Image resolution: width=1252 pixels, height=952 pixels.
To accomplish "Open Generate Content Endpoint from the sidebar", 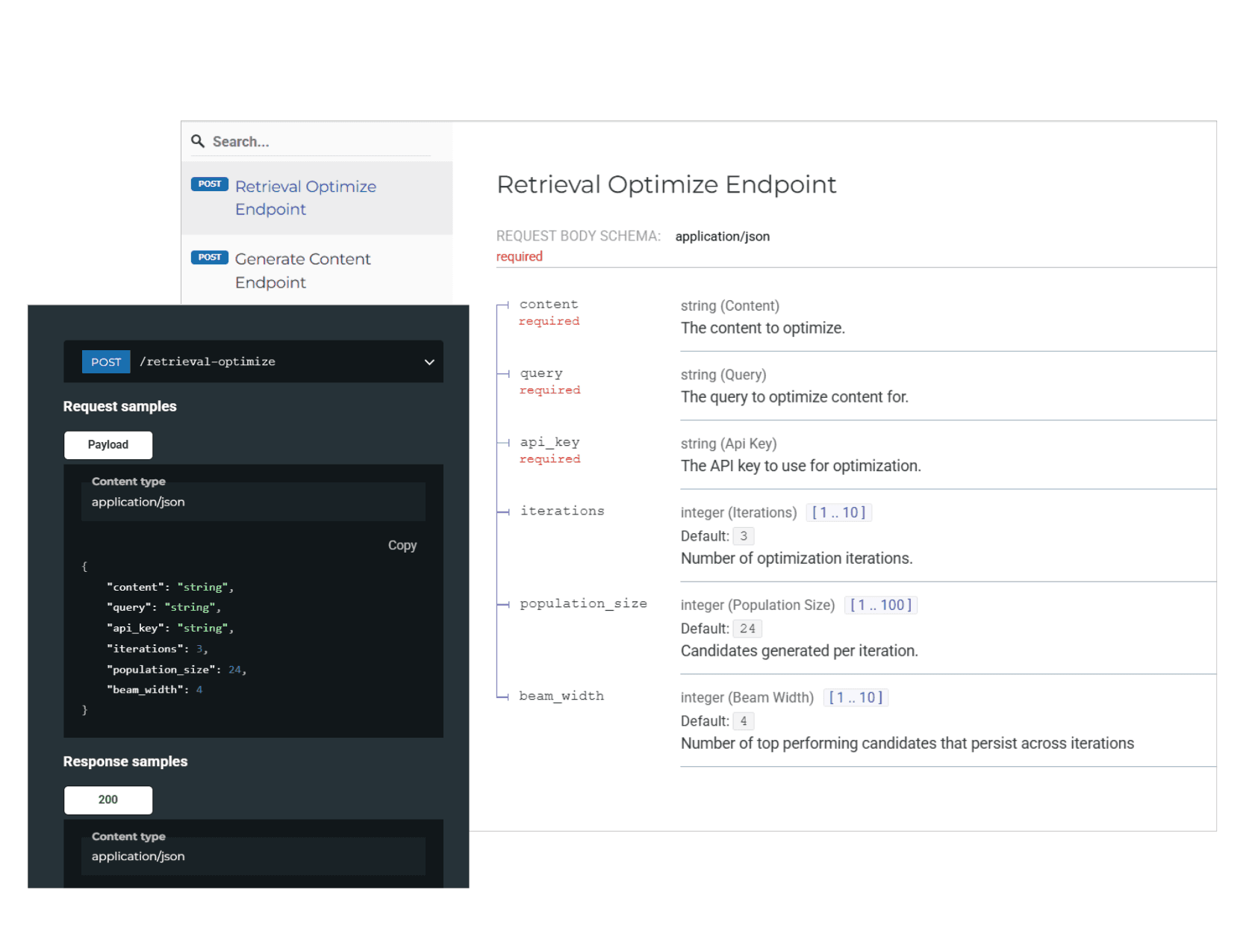I will (x=303, y=270).
